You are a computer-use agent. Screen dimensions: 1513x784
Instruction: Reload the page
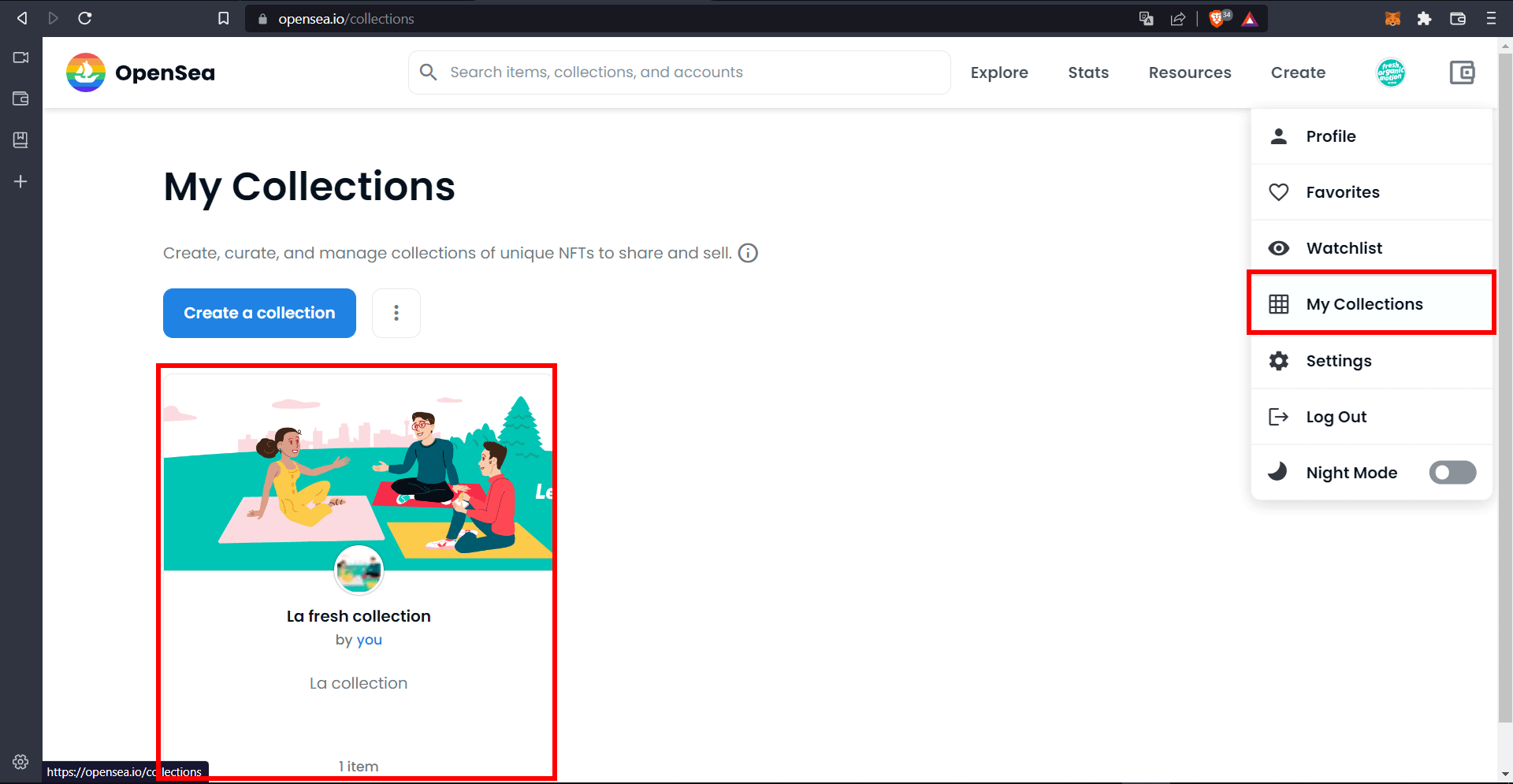click(x=85, y=18)
